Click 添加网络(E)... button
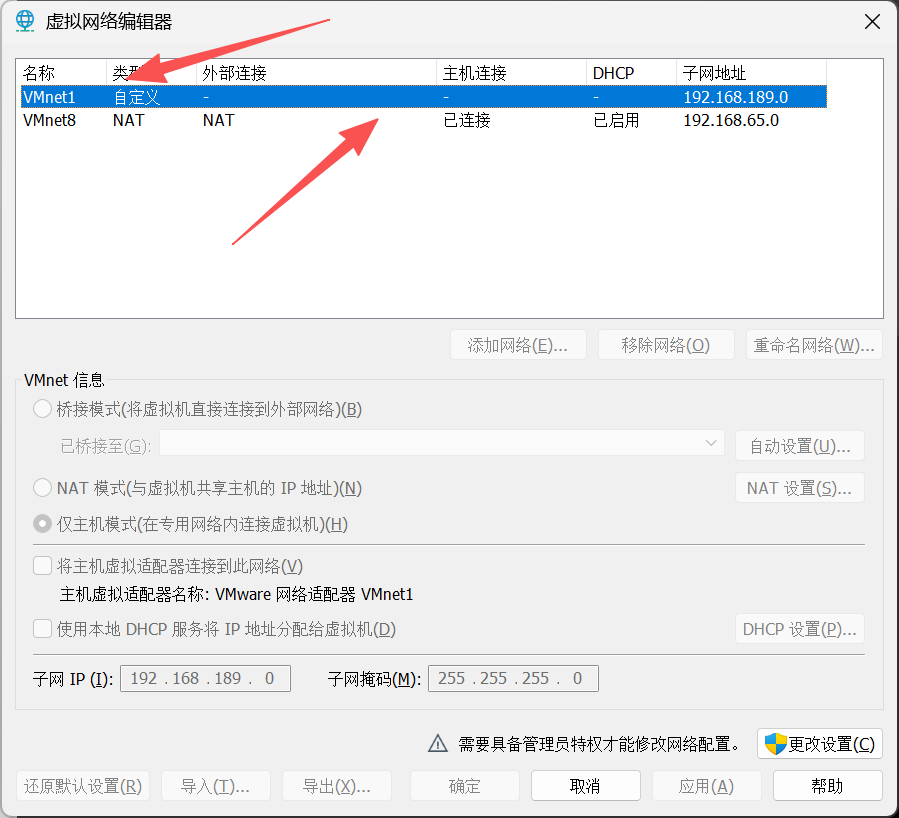The height and width of the screenshot is (818, 899). coord(518,345)
